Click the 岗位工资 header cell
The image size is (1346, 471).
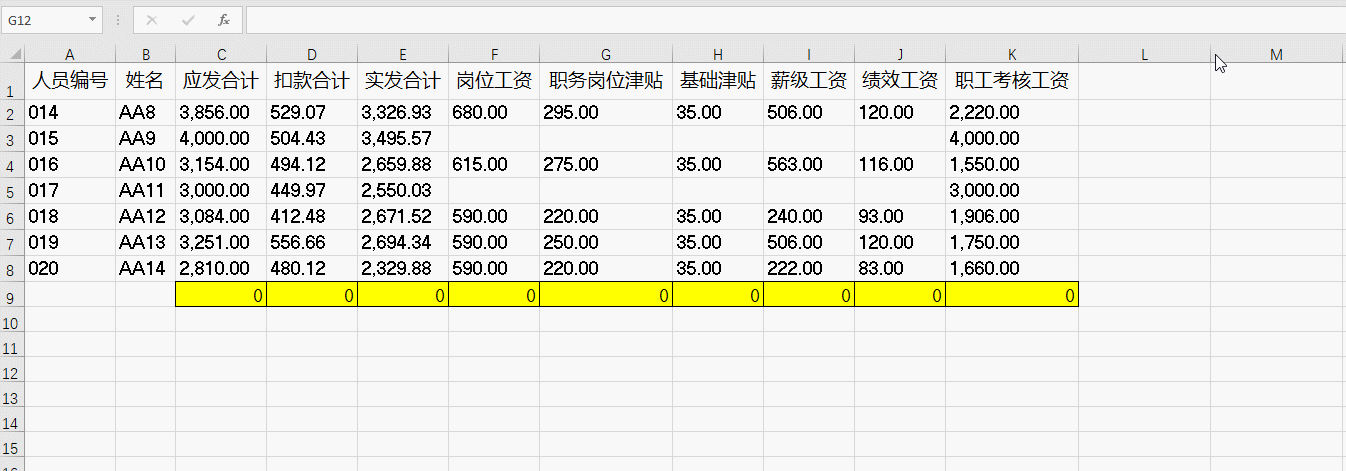coord(494,82)
